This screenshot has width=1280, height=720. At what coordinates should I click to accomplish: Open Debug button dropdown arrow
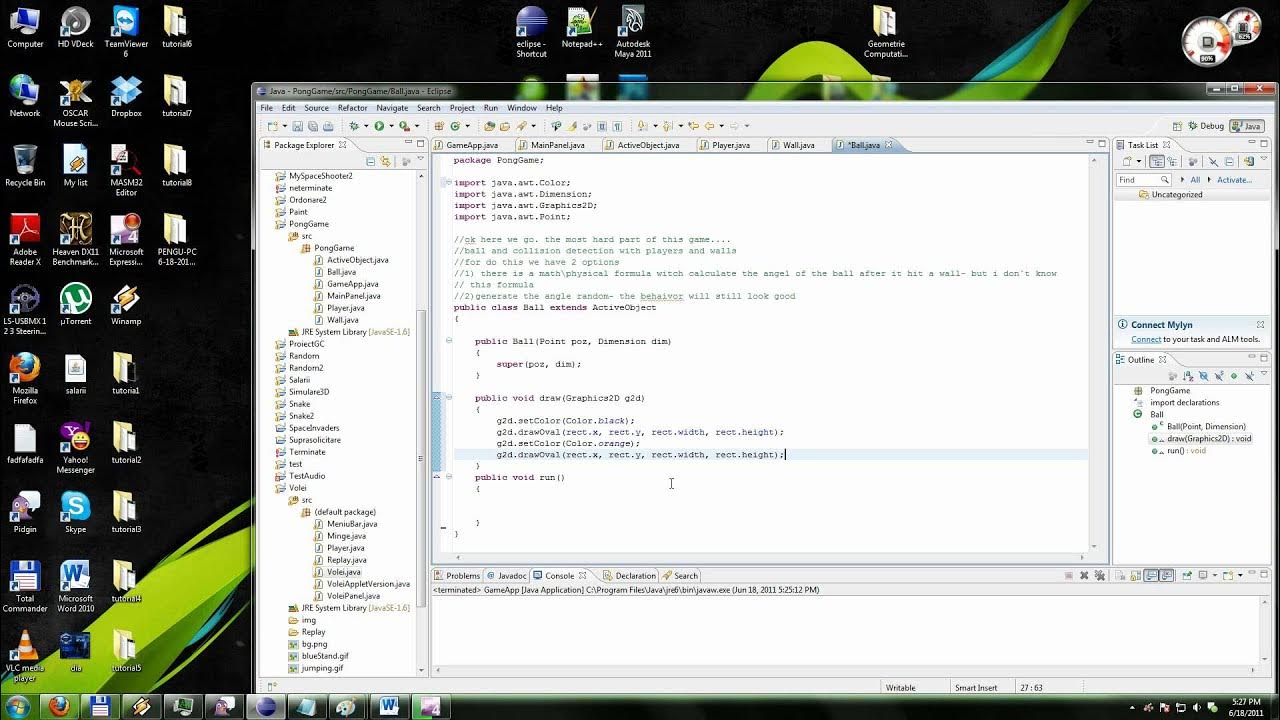pyautogui.click(x=366, y=126)
